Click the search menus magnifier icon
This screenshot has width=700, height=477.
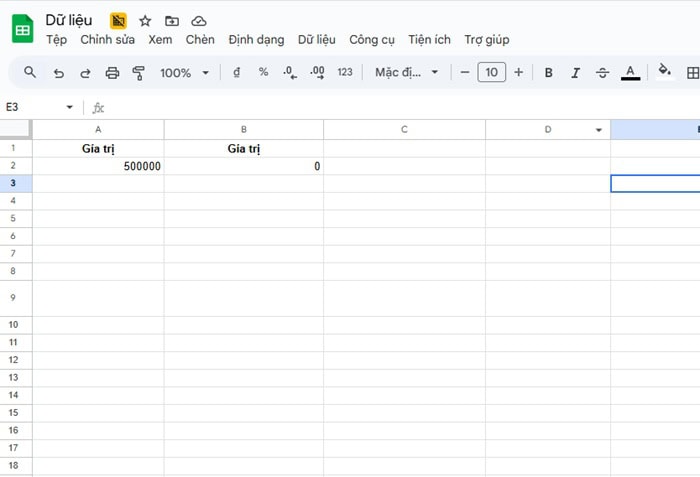pos(30,72)
